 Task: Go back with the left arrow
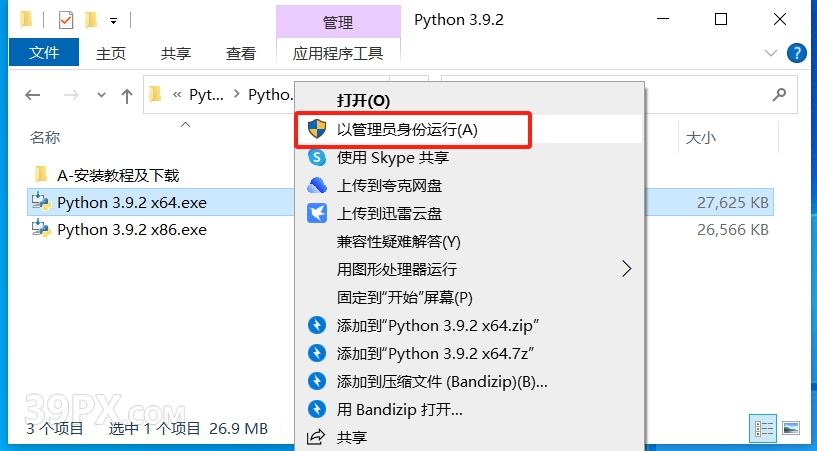click(33, 95)
